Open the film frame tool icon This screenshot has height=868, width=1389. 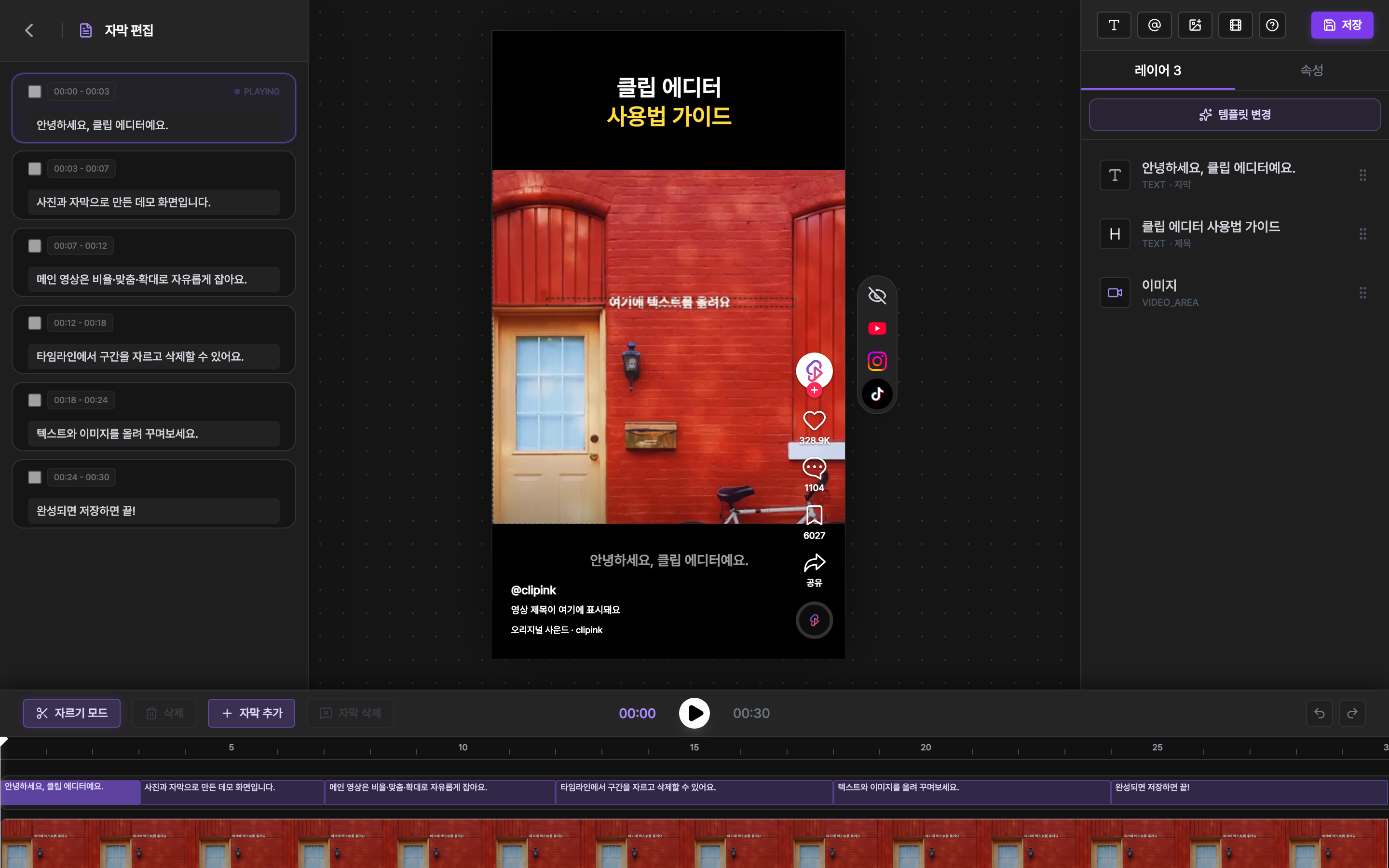coord(1235,25)
